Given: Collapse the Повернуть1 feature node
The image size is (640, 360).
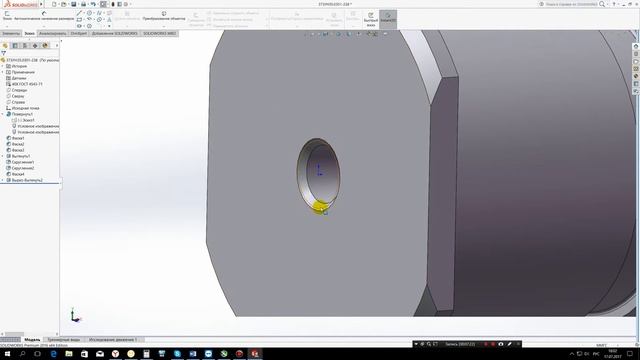Looking at the screenshot, I should [2, 114].
